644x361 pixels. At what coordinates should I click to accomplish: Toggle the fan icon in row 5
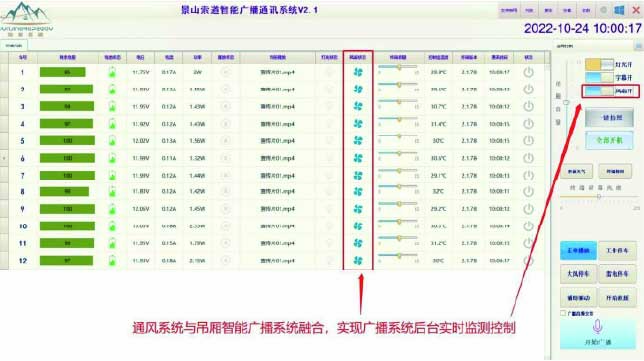[358, 140]
